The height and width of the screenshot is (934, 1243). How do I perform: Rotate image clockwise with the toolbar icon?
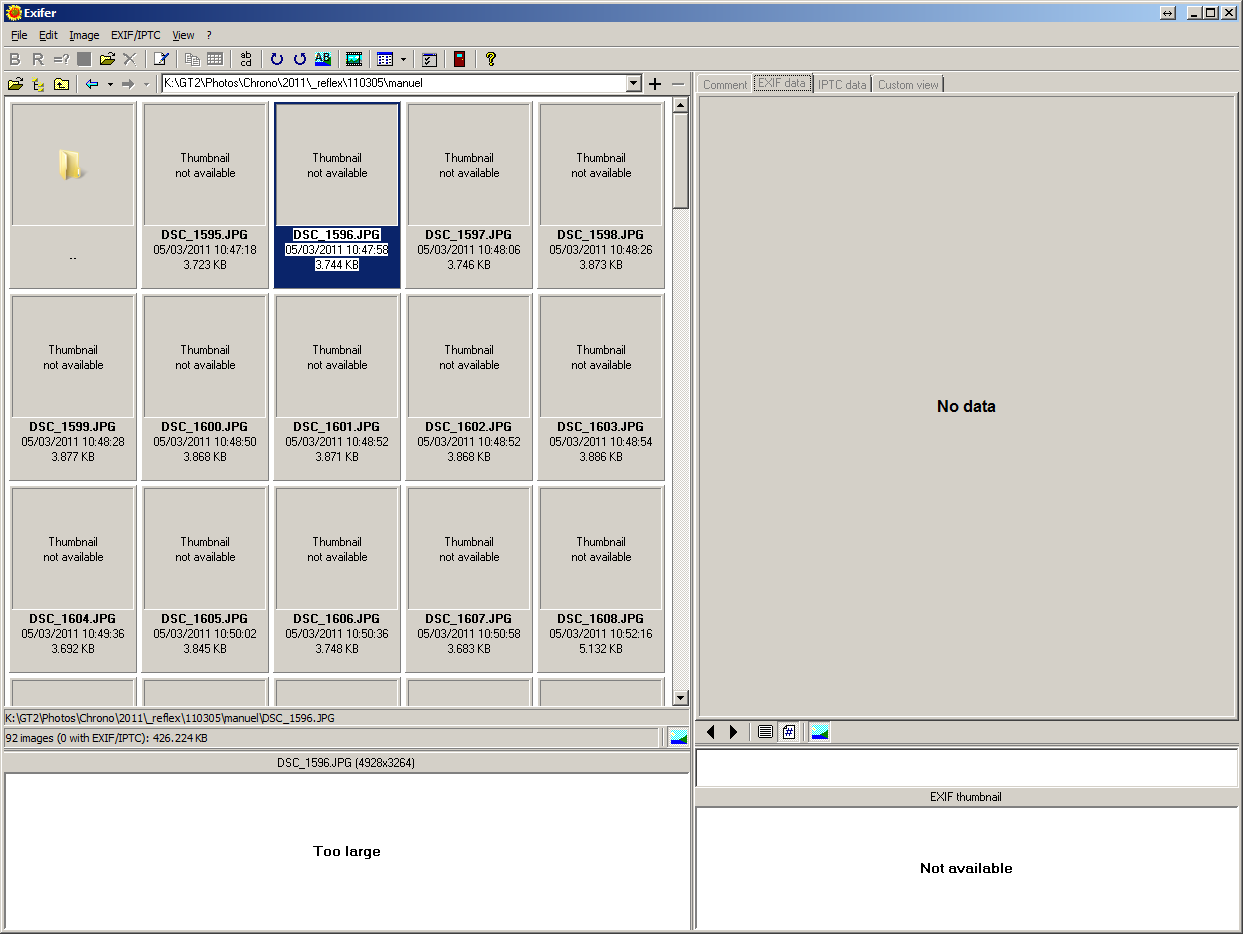[277, 59]
